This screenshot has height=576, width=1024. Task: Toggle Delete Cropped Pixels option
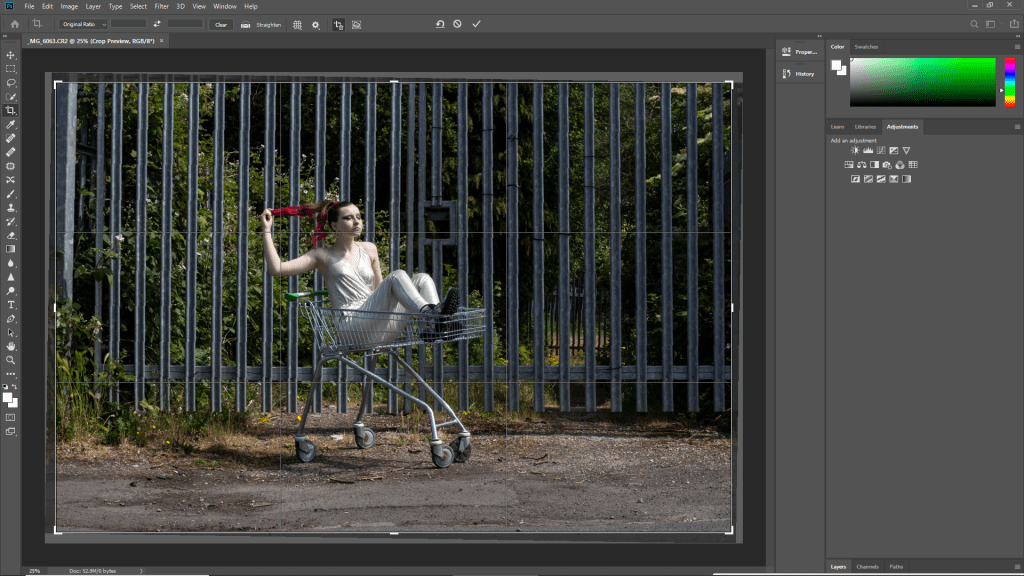[x=338, y=24]
